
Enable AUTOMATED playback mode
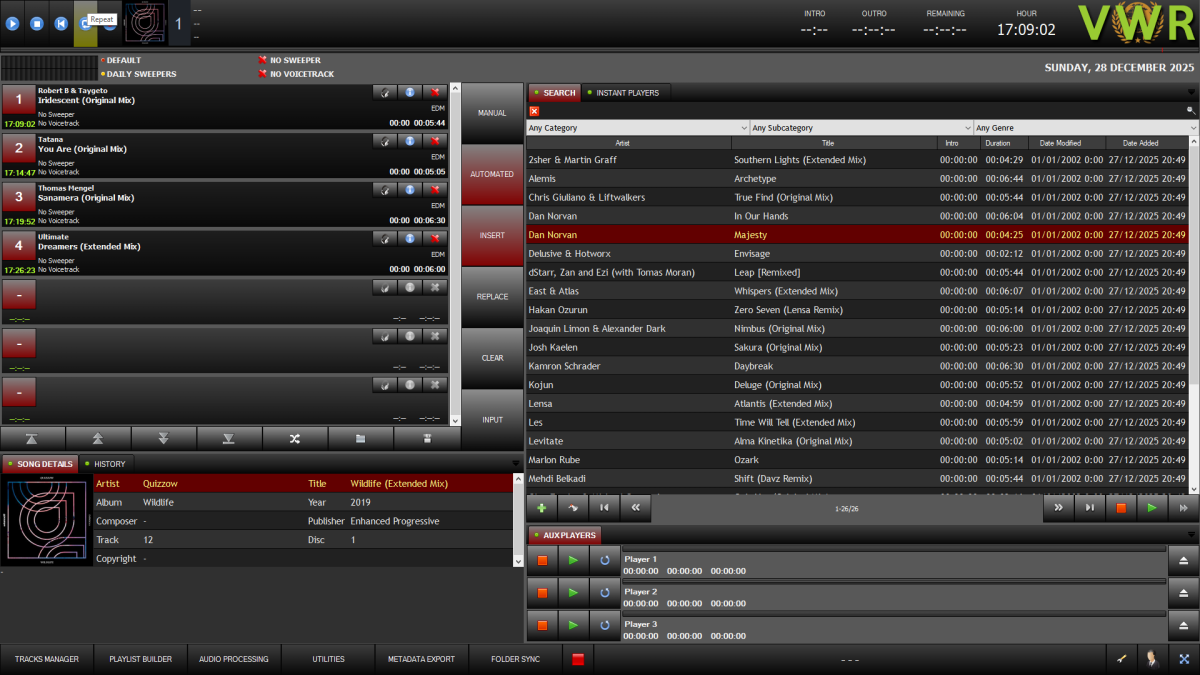click(x=492, y=174)
